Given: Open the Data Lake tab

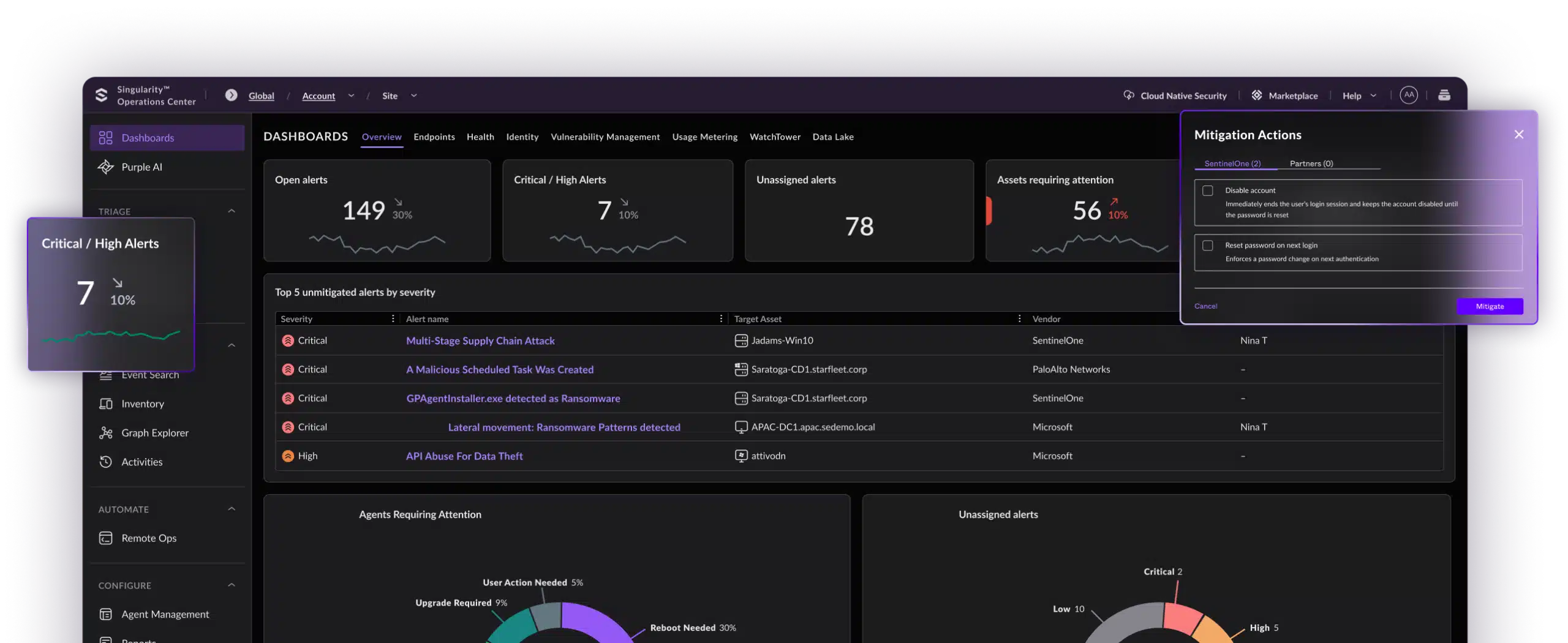Looking at the screenshot, I should pyautogui.click(x=833, y=137).
